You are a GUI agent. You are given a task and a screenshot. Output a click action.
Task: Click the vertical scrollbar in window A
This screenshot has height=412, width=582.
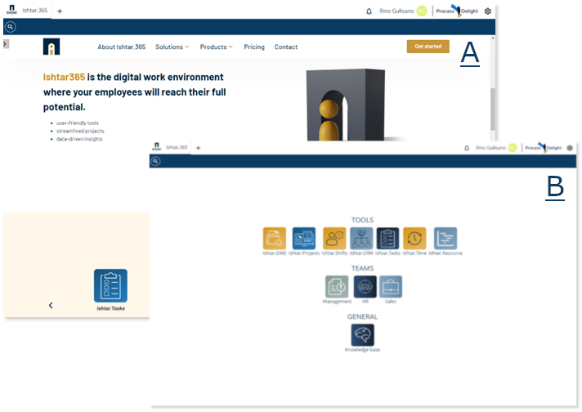coord(493,108)
